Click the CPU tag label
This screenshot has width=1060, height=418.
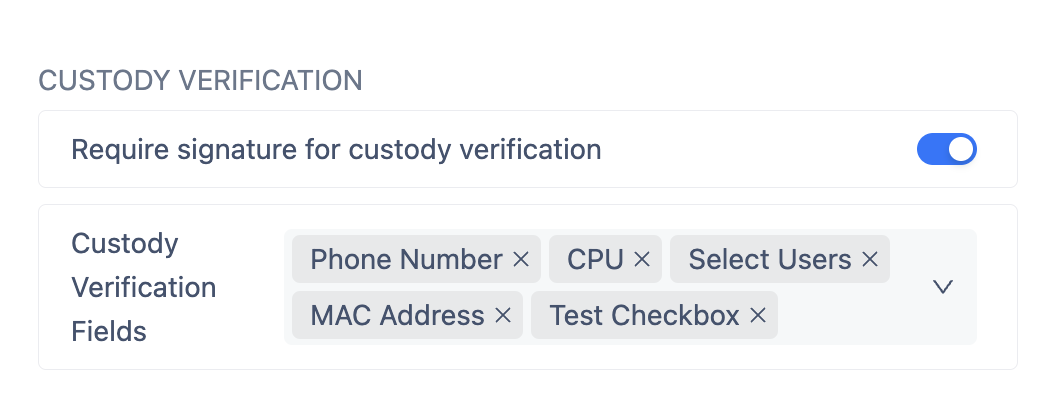click(x=595, y=260)
